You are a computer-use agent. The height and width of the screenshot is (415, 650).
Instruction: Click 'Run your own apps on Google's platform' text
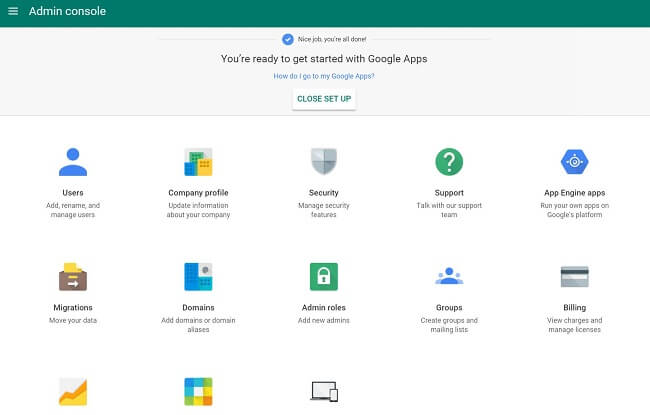pyautogui.click(x=575, y=210)
